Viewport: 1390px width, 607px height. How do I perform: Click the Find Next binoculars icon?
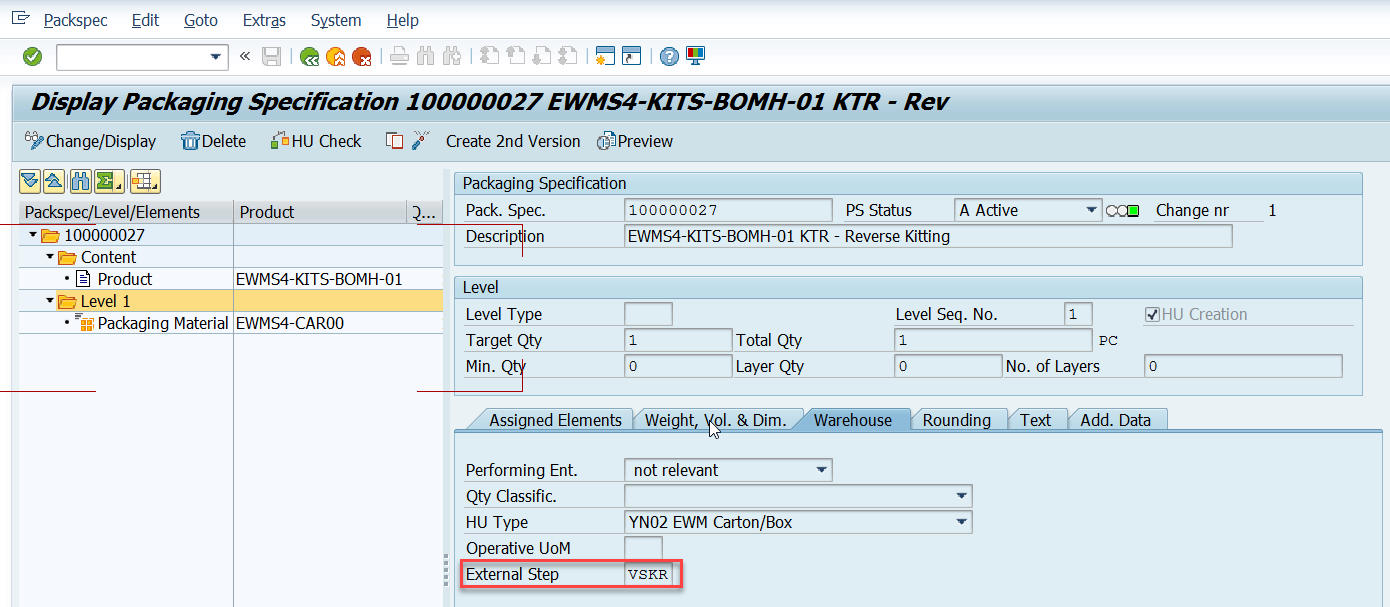click(x=451, y=57)
